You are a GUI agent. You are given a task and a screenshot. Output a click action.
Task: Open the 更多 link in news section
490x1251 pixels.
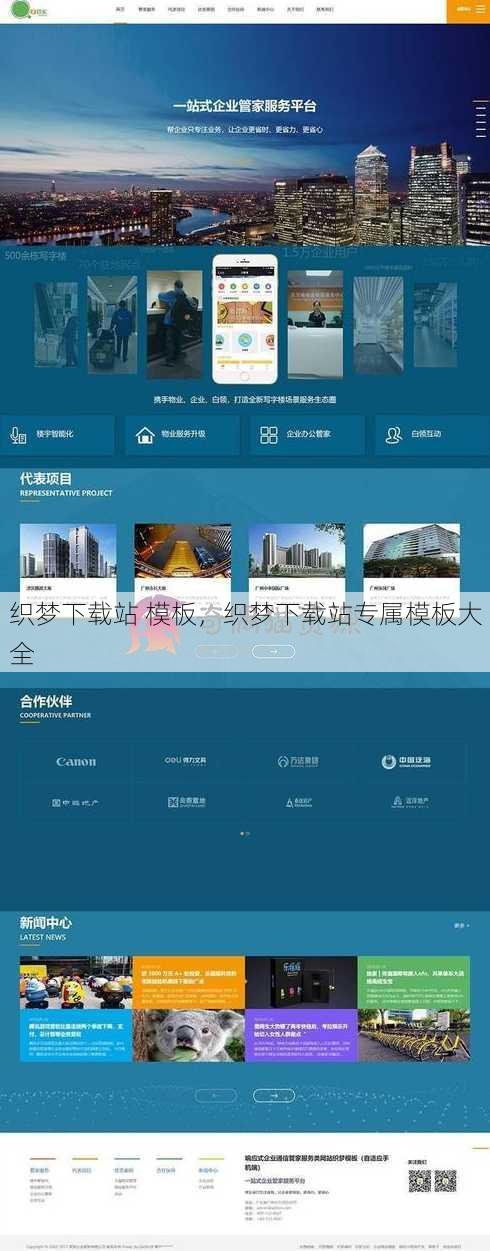coord(461,925)
